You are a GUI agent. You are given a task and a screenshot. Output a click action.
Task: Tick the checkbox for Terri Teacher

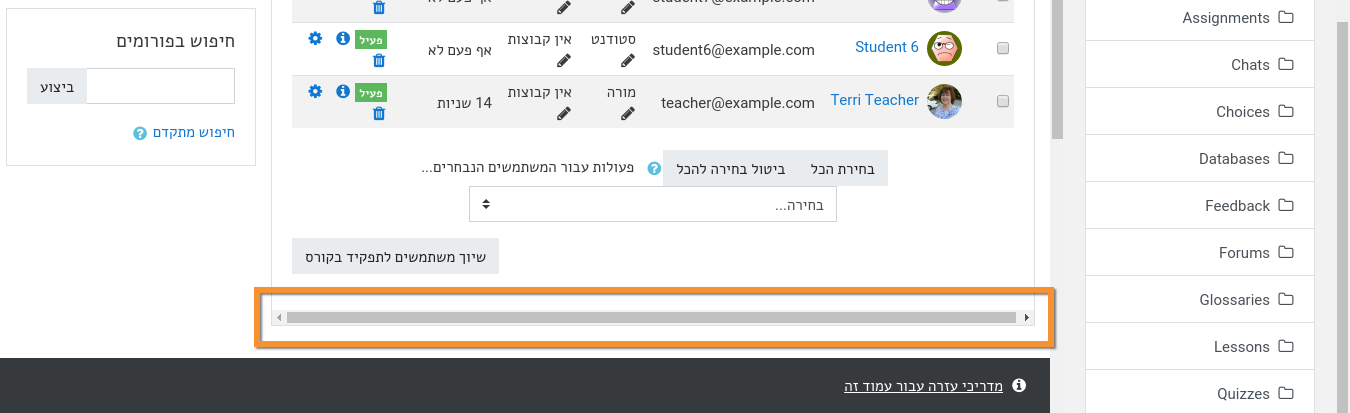pyautogui.click(x=1003, y=101)
